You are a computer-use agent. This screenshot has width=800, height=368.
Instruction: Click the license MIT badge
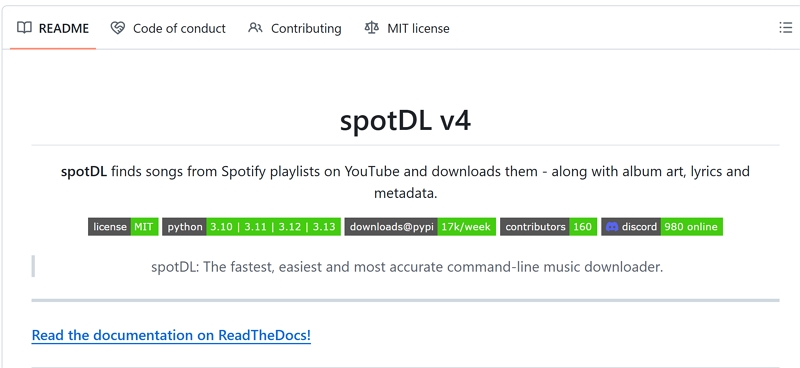click(123, 227)
